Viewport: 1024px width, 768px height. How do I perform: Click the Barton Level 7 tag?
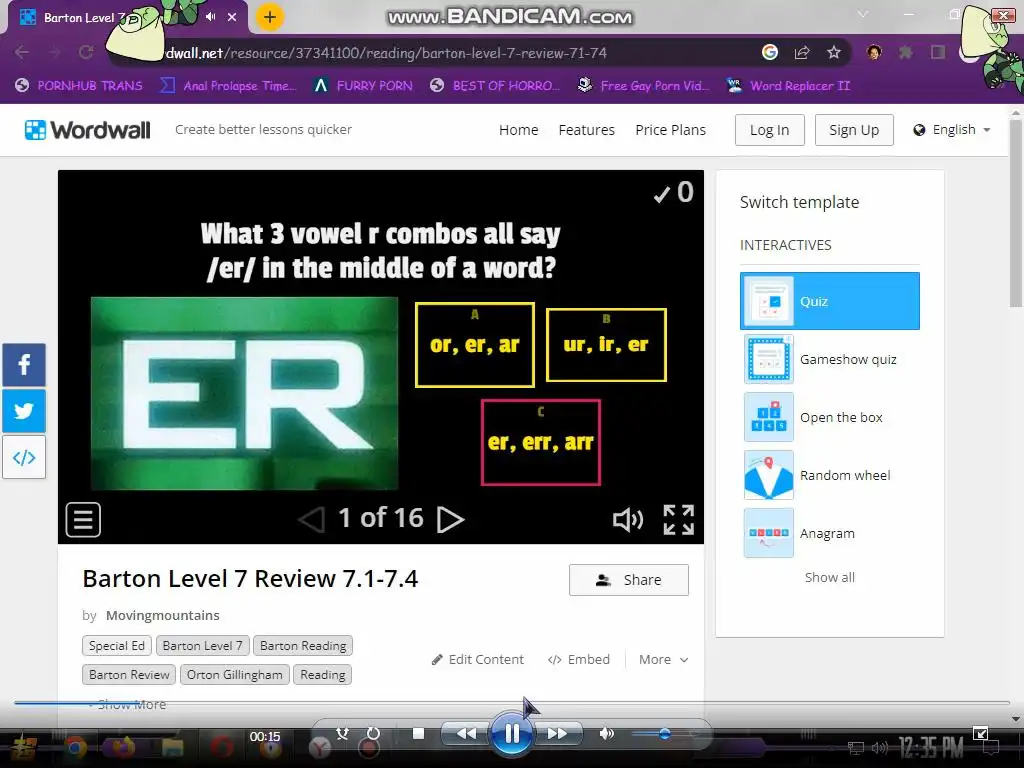pos(202,646)
